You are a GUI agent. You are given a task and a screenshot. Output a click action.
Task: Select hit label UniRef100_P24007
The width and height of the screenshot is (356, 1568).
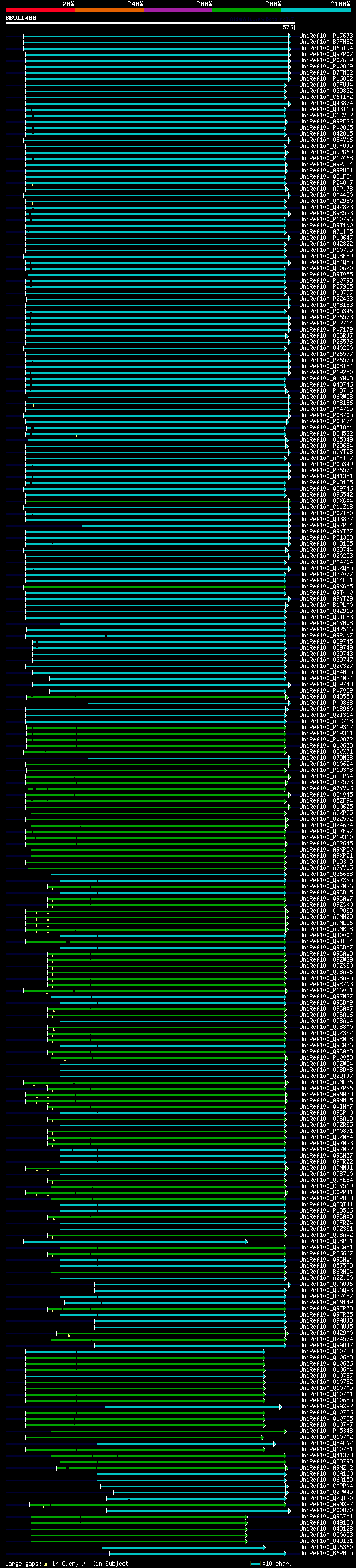point(326,182)
